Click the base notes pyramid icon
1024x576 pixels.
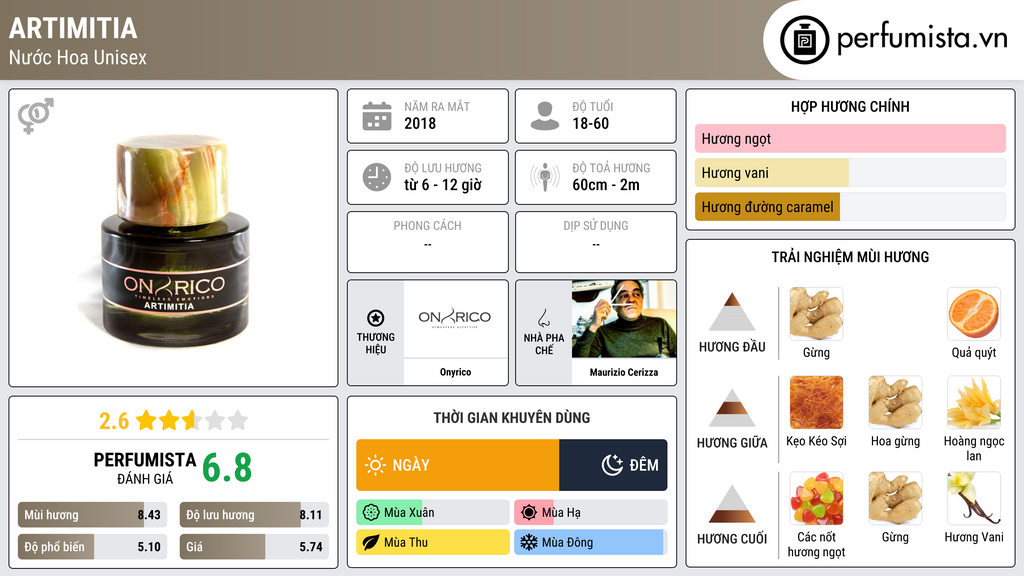coord(732,504)
